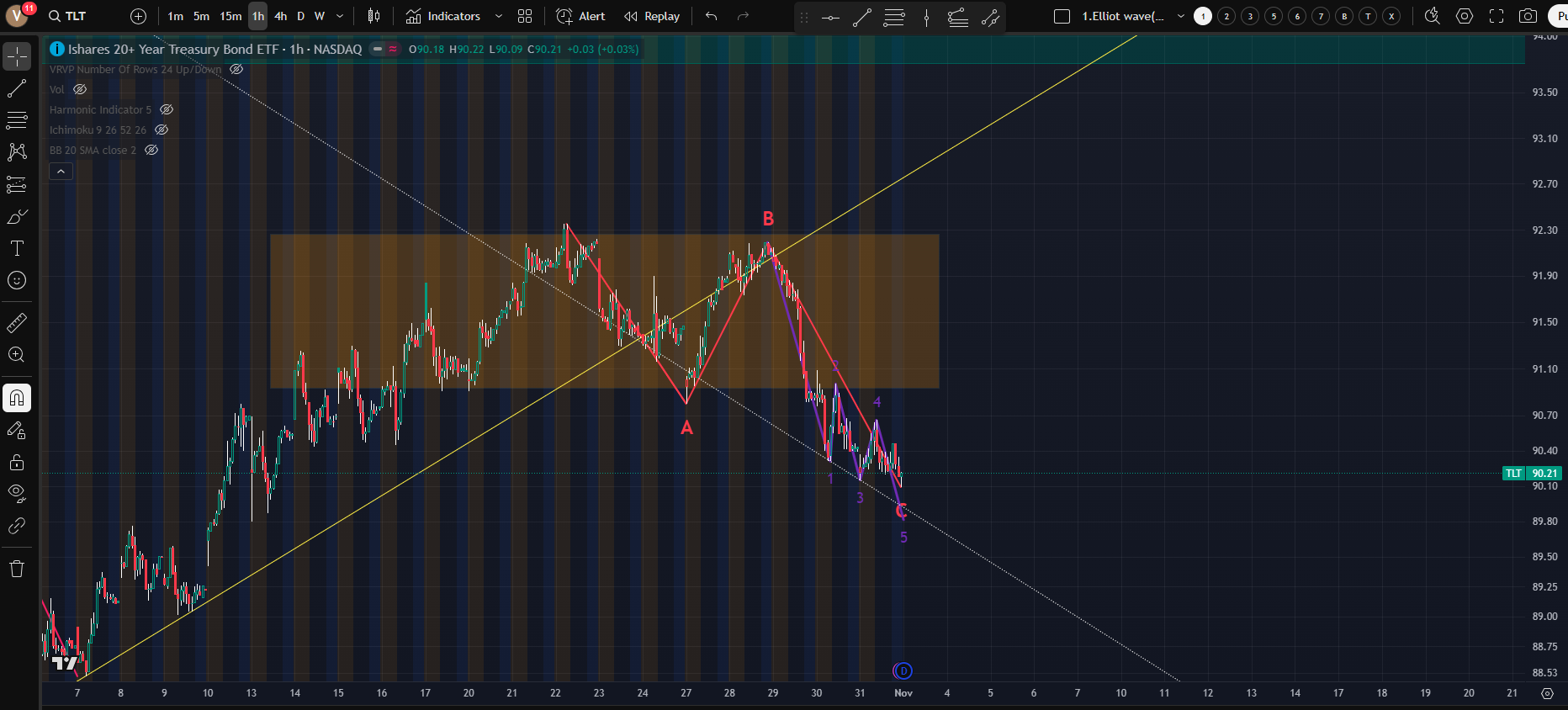Viewport: 1568px width, 710px height.
Task: Switch to the 4h timeframe
Action: tap(281, 16)
